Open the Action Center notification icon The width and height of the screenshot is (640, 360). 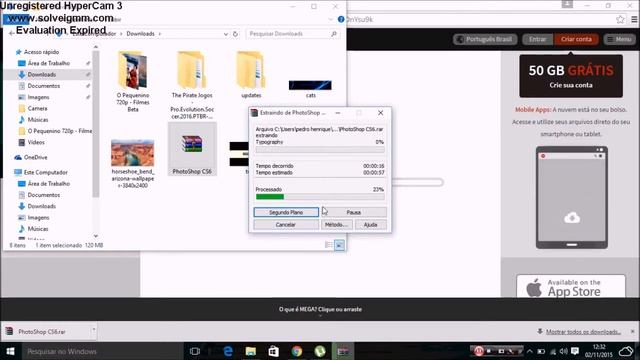[575, 351]
